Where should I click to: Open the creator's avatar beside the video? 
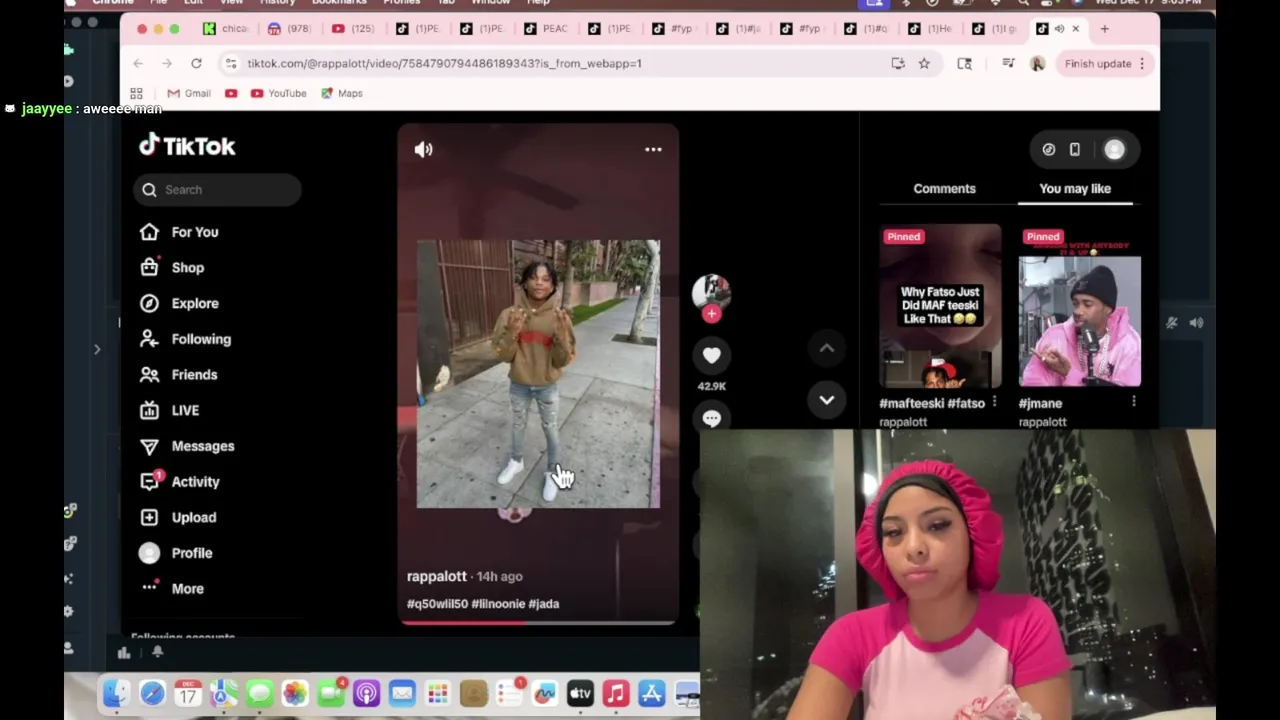[x=711, y=292]
